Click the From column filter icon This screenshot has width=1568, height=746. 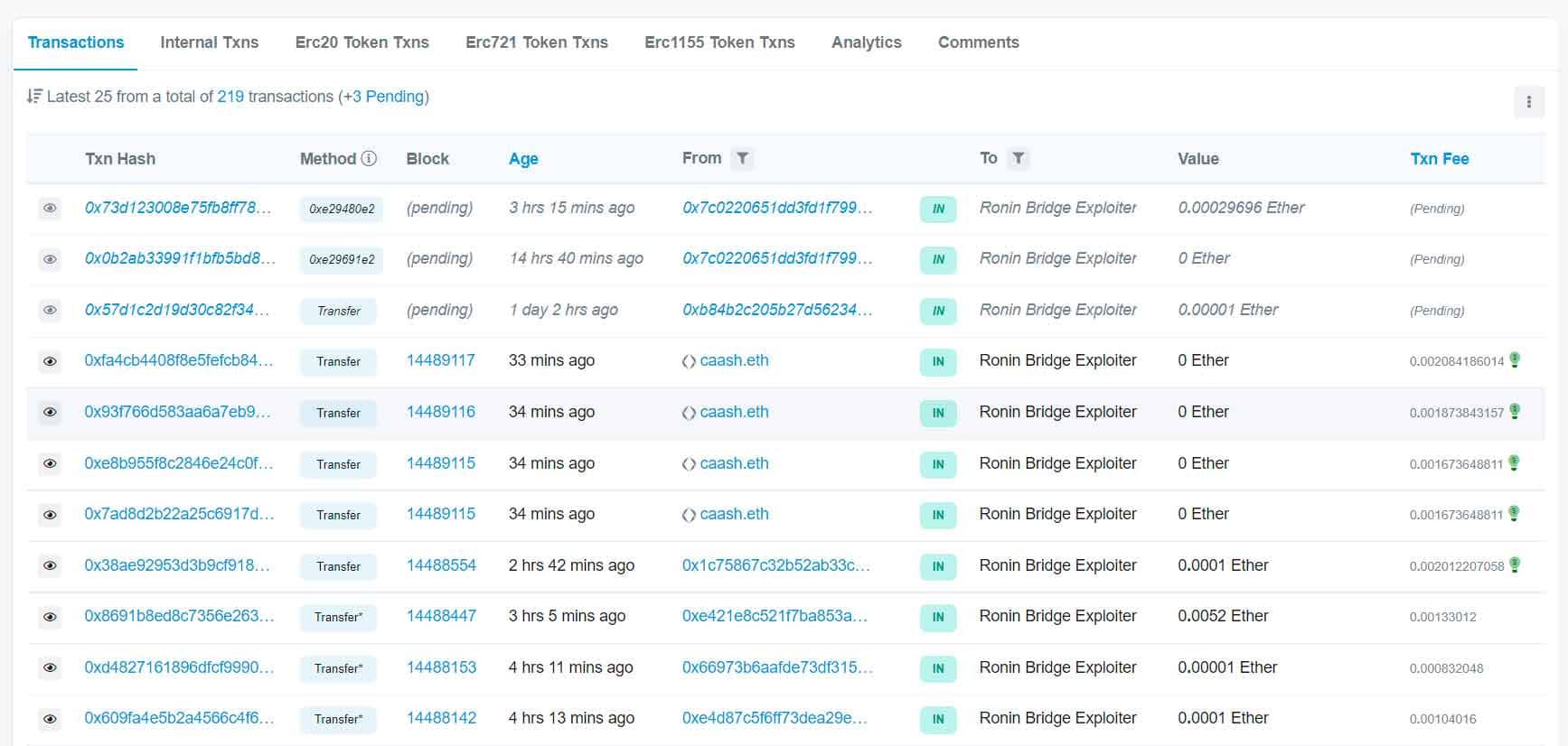[742, 159]
